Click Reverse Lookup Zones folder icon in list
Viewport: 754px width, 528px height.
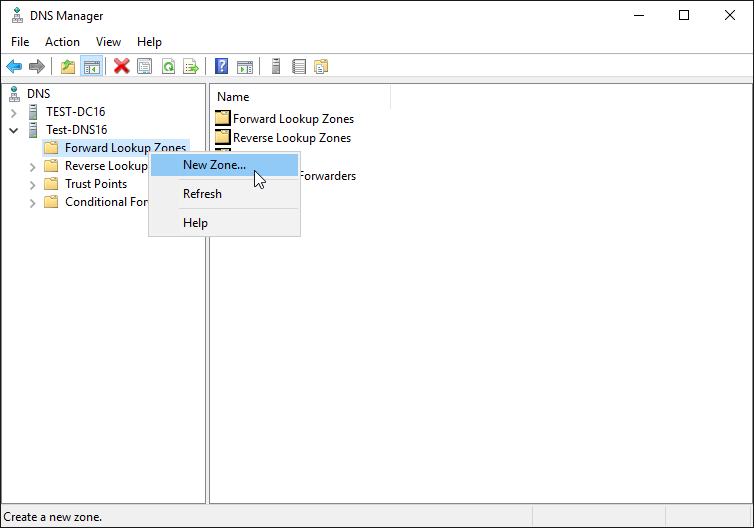223,137
